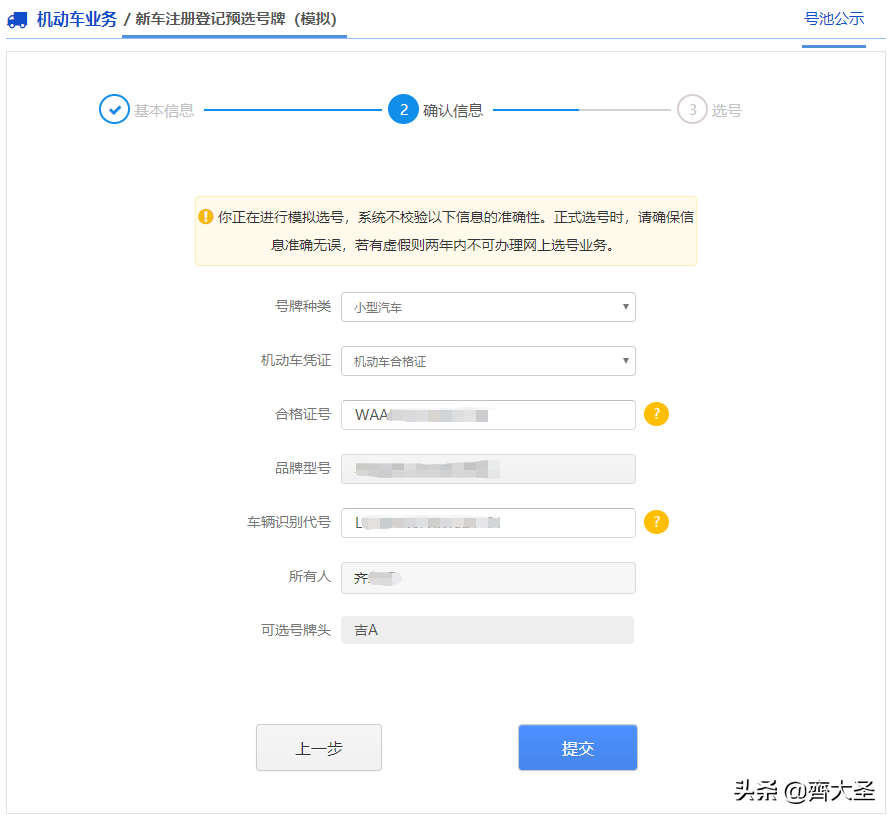Open the 机动车凭证 dropdown showing 机动车合格证
The width and height of the screenshot is (895, 822).
point(488,361)
